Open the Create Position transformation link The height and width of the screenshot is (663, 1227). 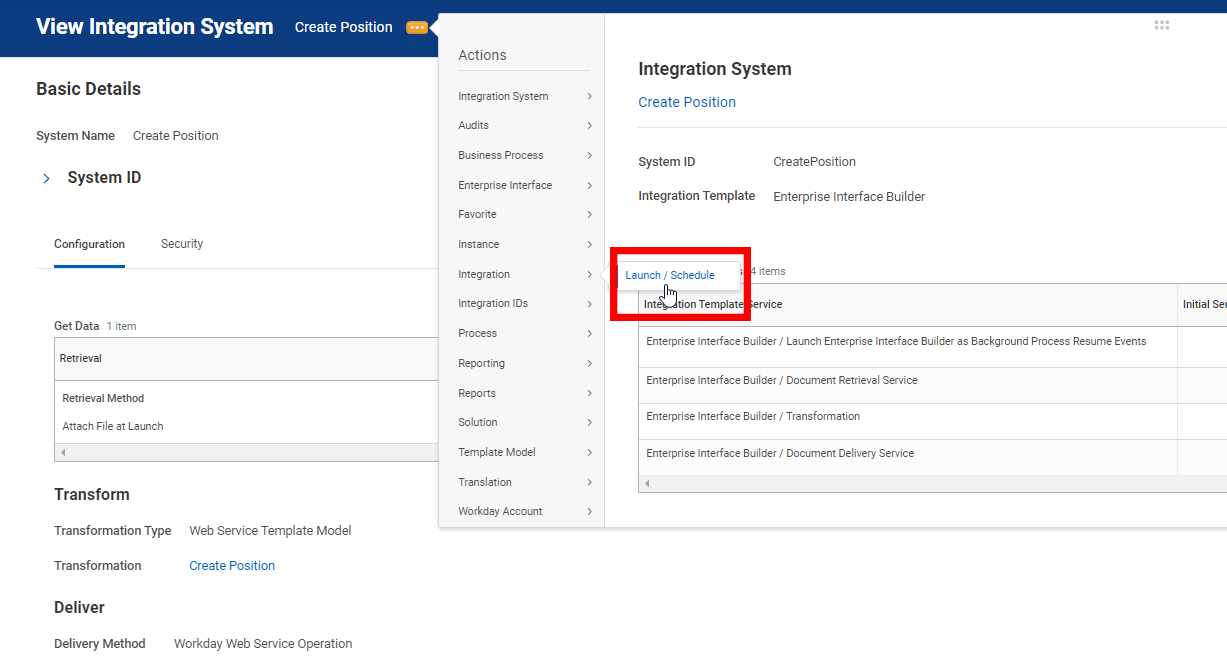[x=232, y=566]
